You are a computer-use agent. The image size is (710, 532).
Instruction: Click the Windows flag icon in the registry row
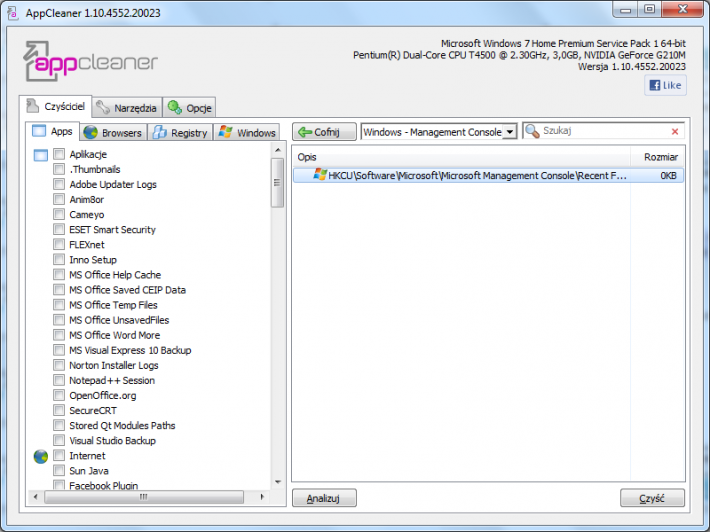pyautogui.click(x=320, y=175)
